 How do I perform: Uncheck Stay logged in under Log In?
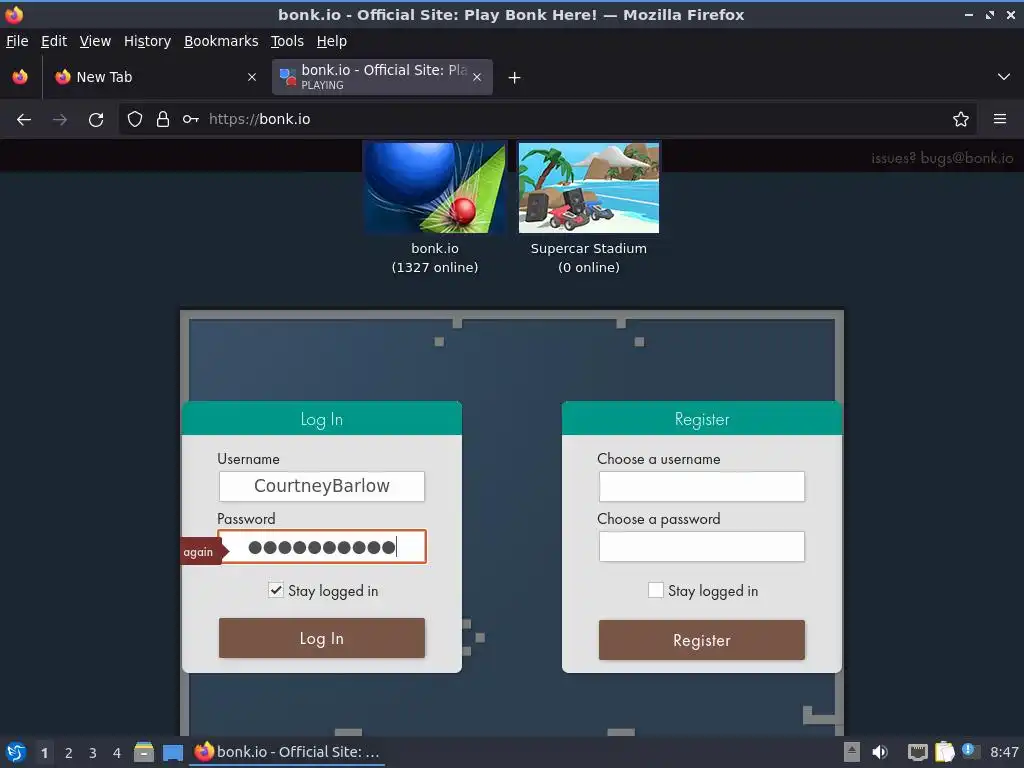pyautogui.click(x=276, y=590)
